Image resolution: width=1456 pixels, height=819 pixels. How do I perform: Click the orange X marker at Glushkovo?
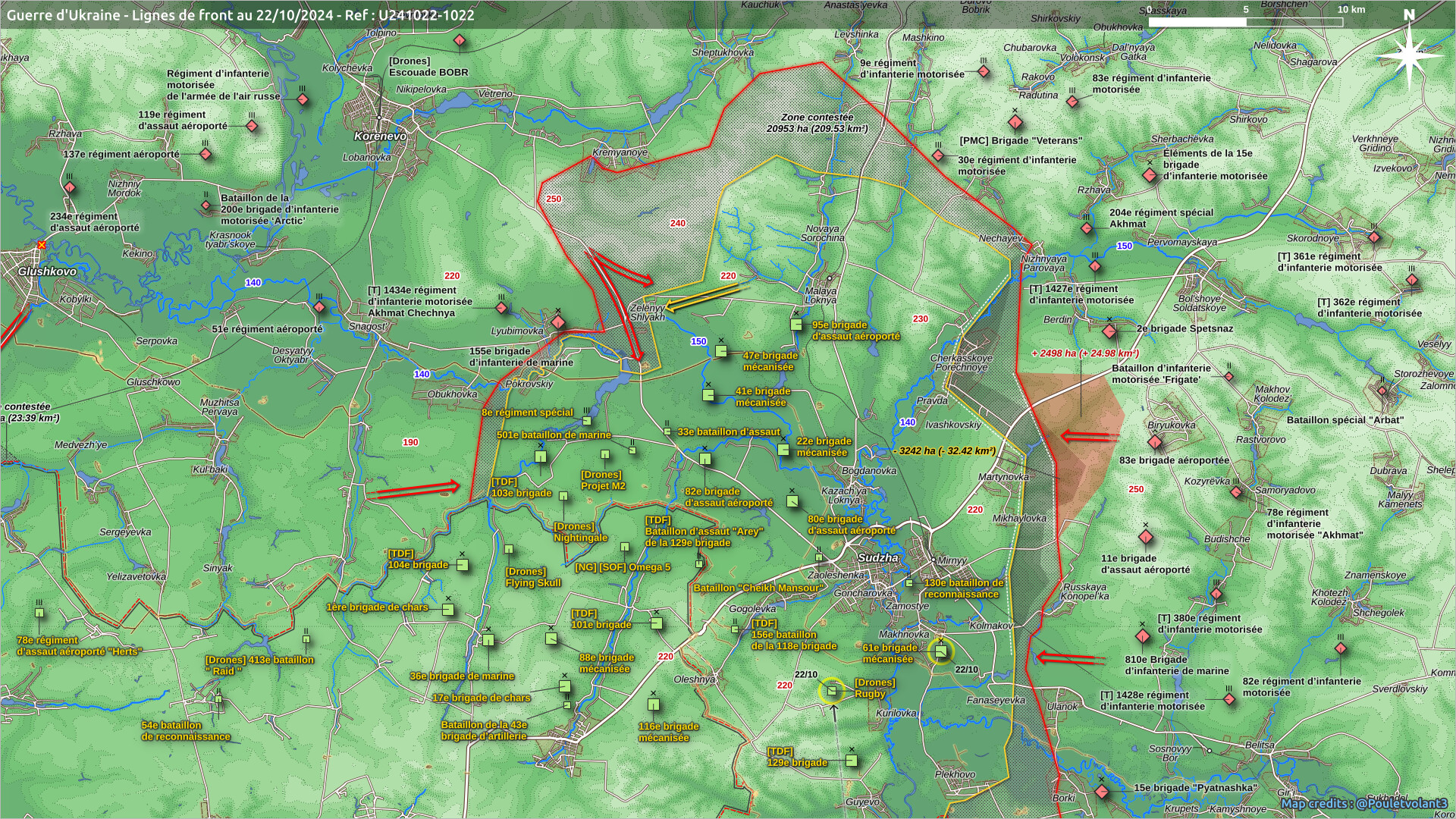coord(41,245)
